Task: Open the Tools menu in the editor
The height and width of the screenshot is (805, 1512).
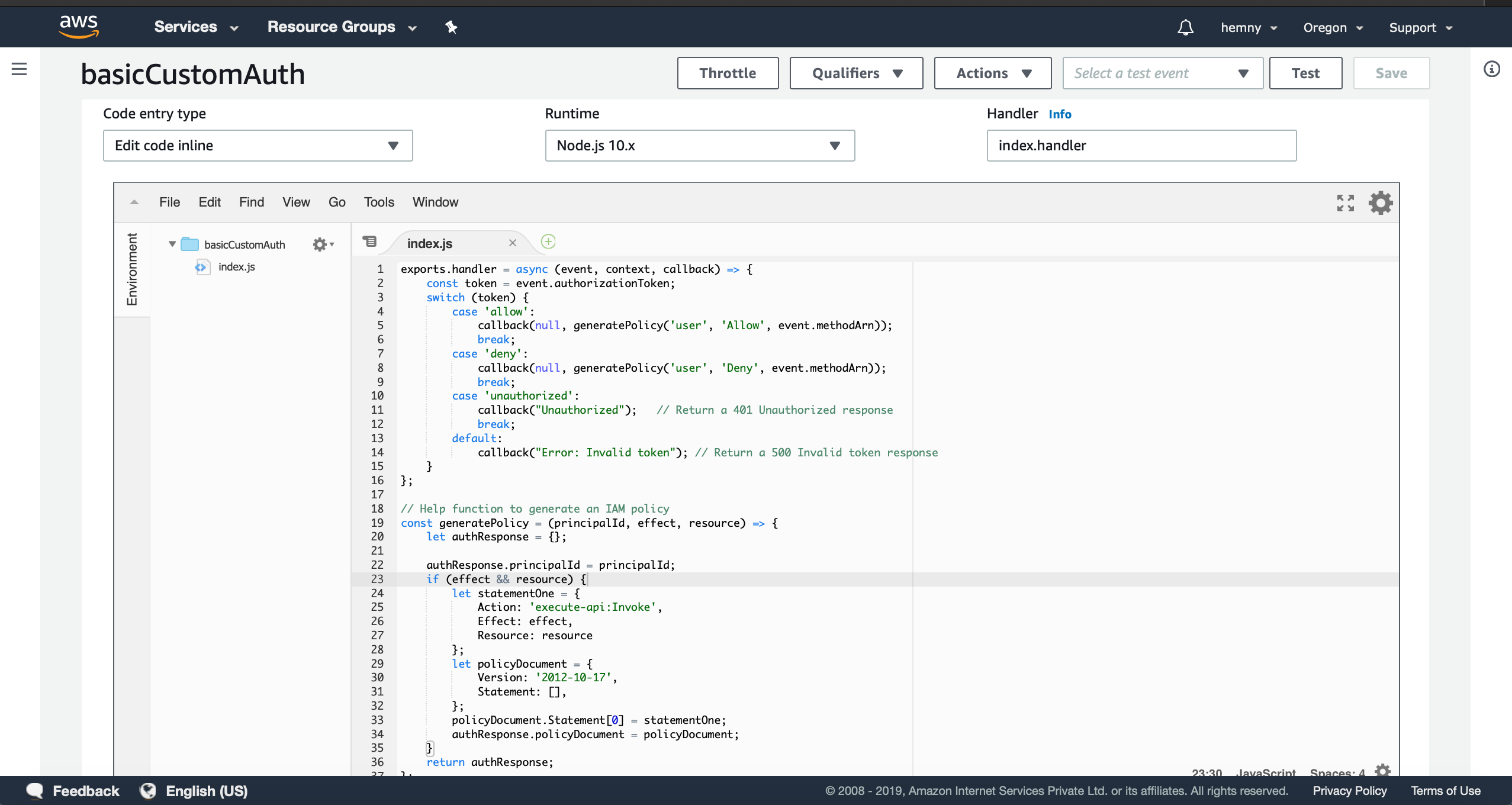Action: click(x=378, y=202)
